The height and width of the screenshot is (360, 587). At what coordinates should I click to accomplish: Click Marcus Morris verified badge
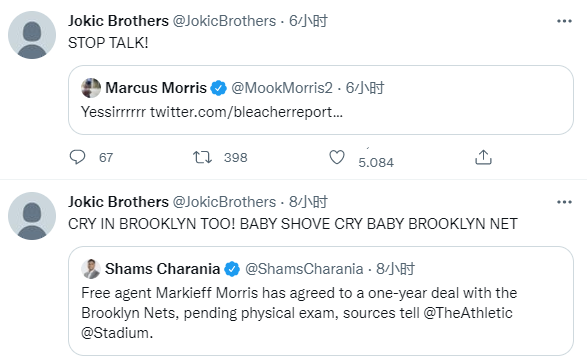pyautogui.click(x=218, y=88)
